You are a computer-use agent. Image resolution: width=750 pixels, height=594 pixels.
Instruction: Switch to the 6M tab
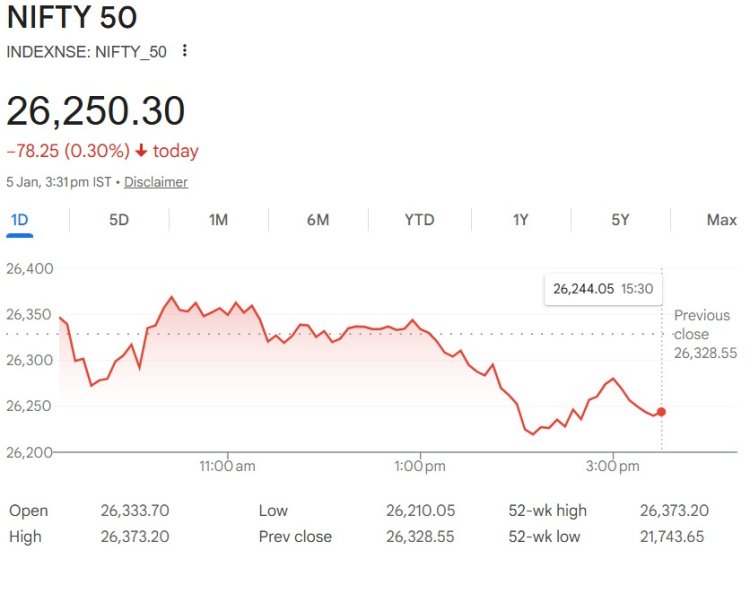318,220
